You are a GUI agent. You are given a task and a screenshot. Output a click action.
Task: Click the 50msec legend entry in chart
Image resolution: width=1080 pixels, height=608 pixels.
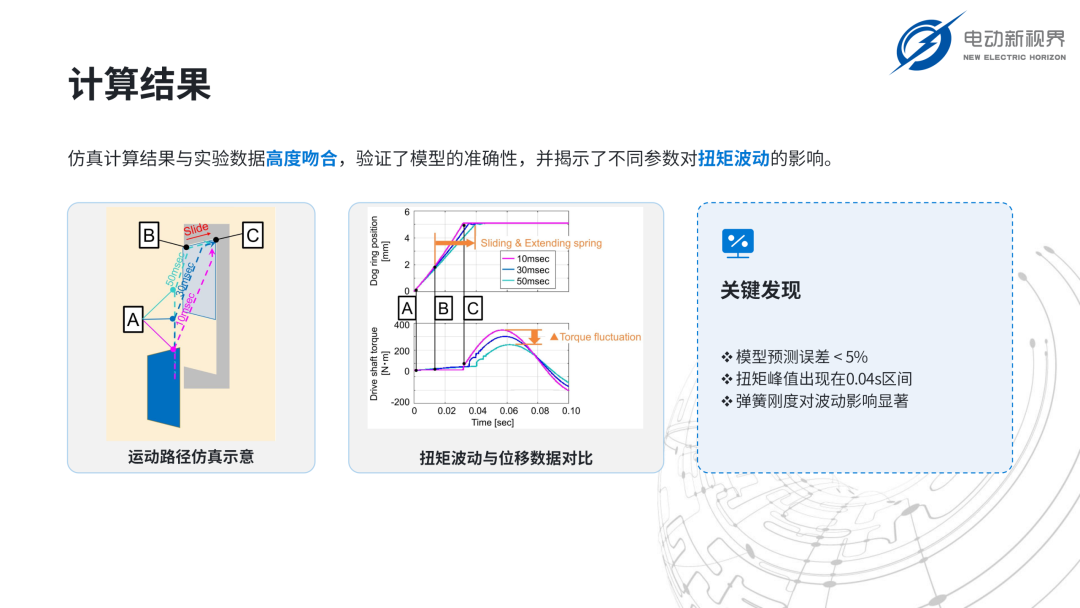point(526,281)
